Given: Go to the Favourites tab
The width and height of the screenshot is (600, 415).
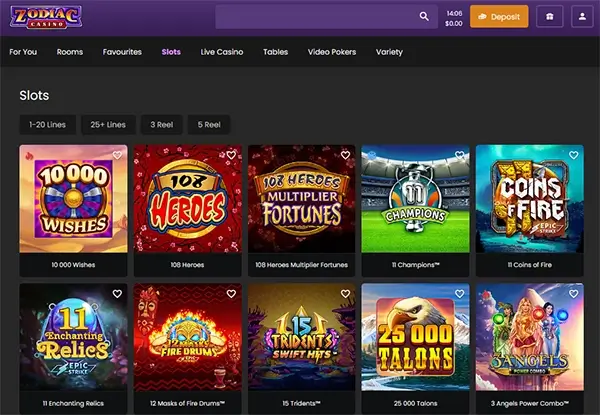Looking at the screenshot, I should coord(122,52).
